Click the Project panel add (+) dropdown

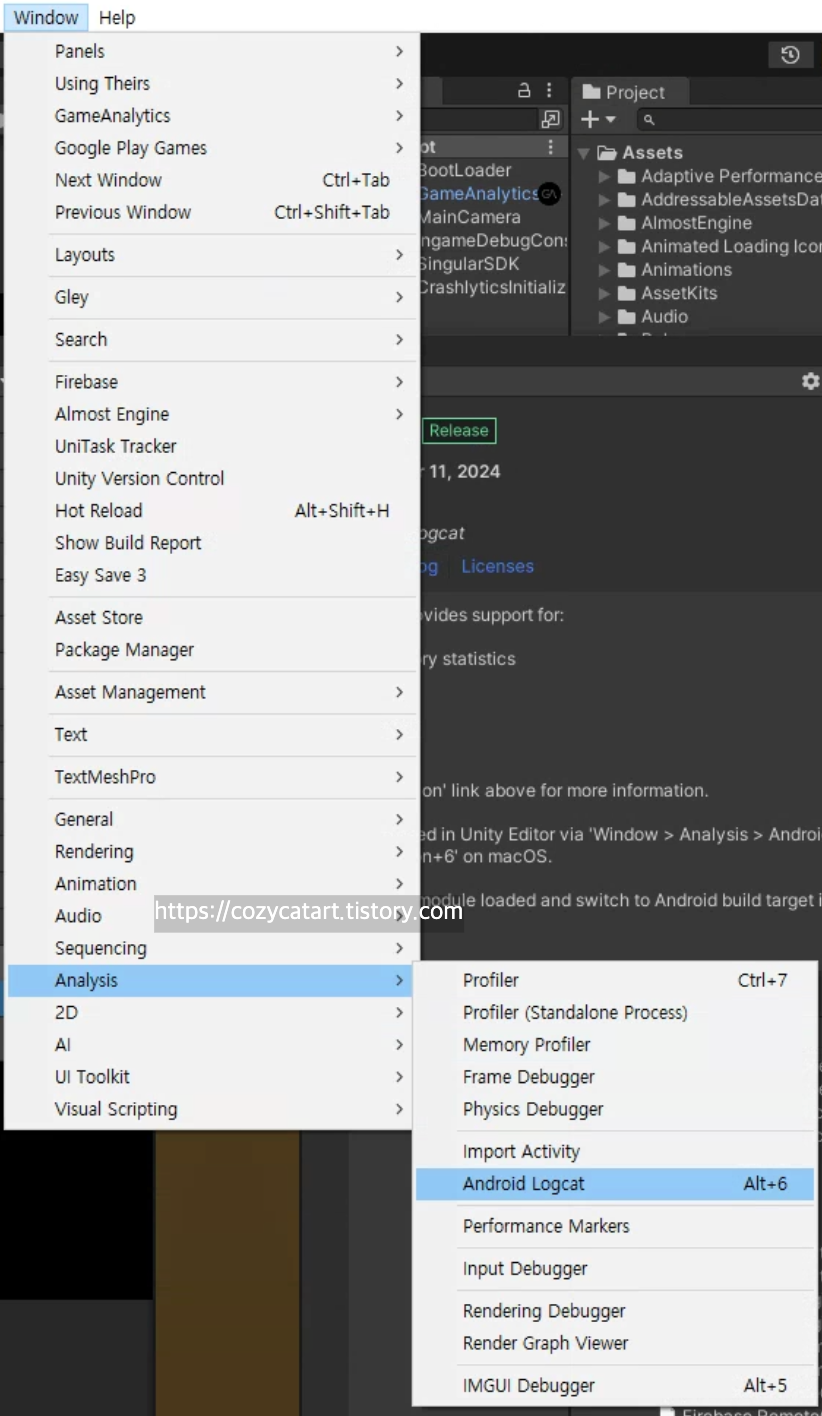click(x=598, y=120)
